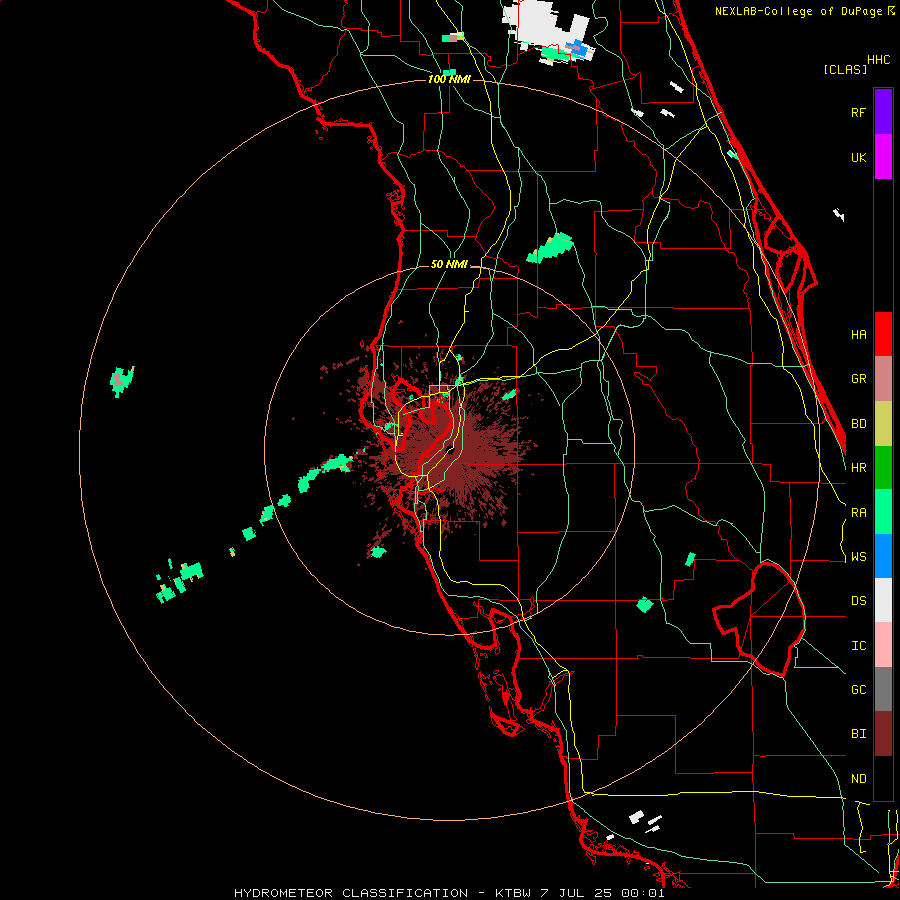The height and width of the screenshot is (900, 900).
Task: Select the salmon GR legend swatch
Action: [883, 379]
